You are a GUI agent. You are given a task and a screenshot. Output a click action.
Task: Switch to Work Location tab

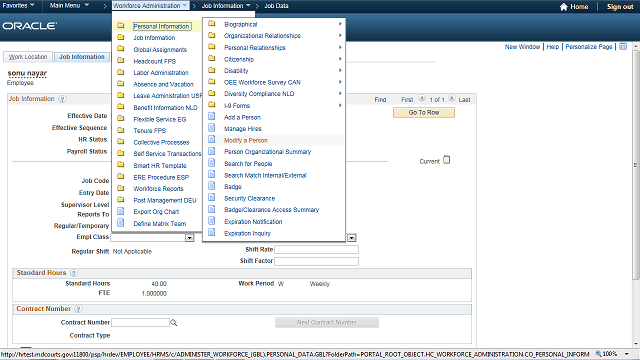pos(28,57)
